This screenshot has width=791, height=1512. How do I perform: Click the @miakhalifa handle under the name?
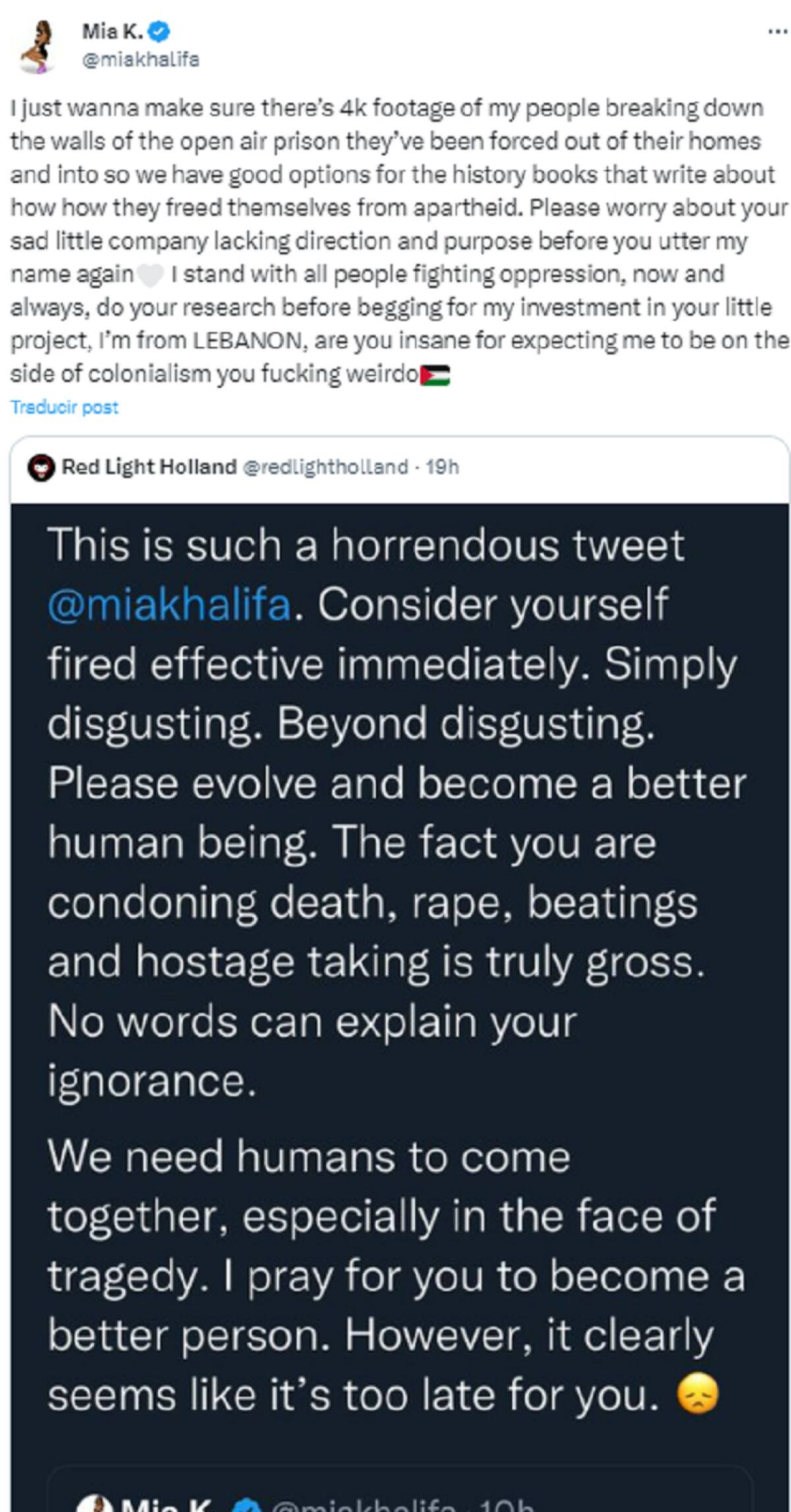click(140, 60)
